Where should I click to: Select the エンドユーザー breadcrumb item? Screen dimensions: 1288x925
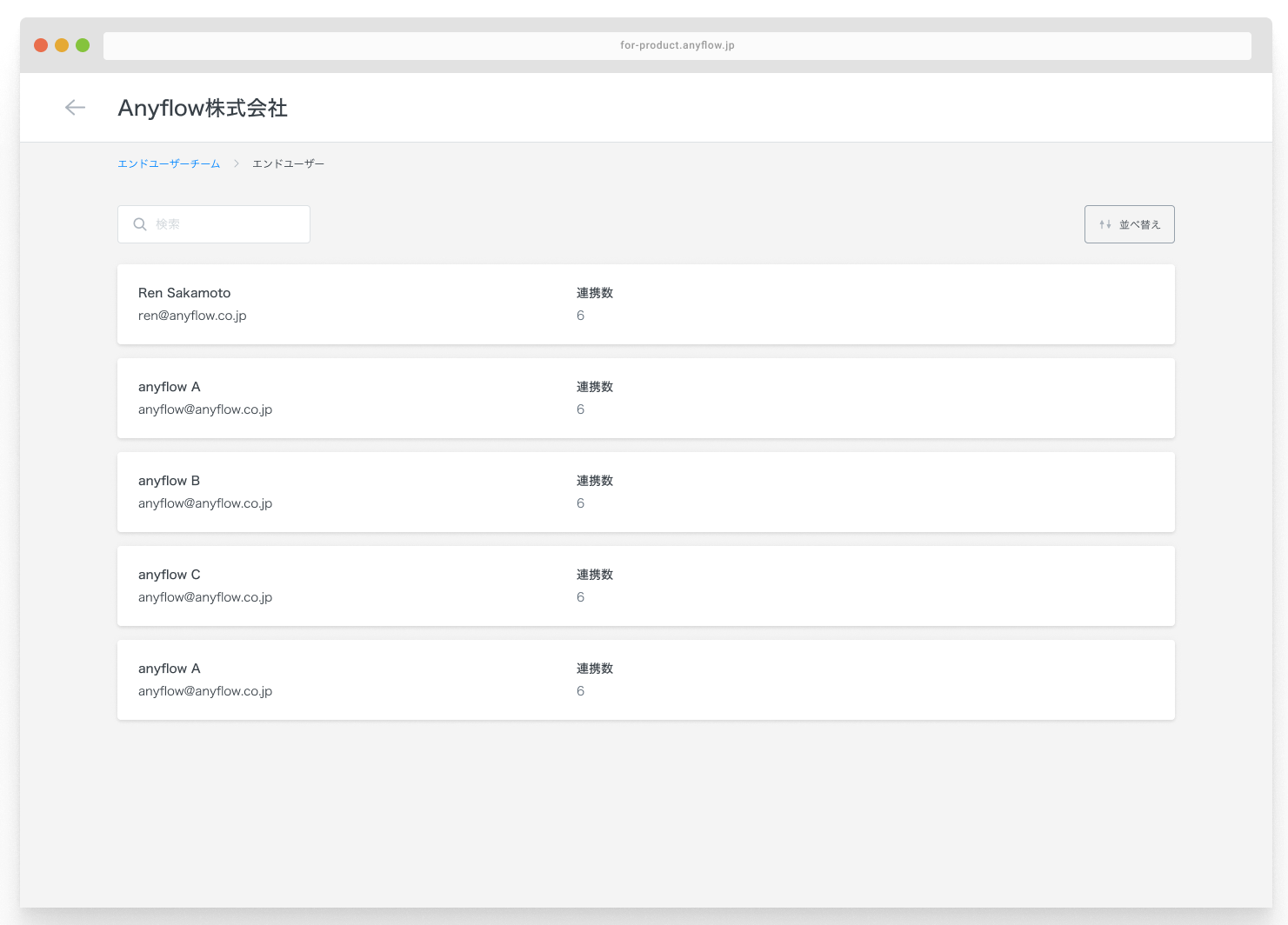pos(288,163)
